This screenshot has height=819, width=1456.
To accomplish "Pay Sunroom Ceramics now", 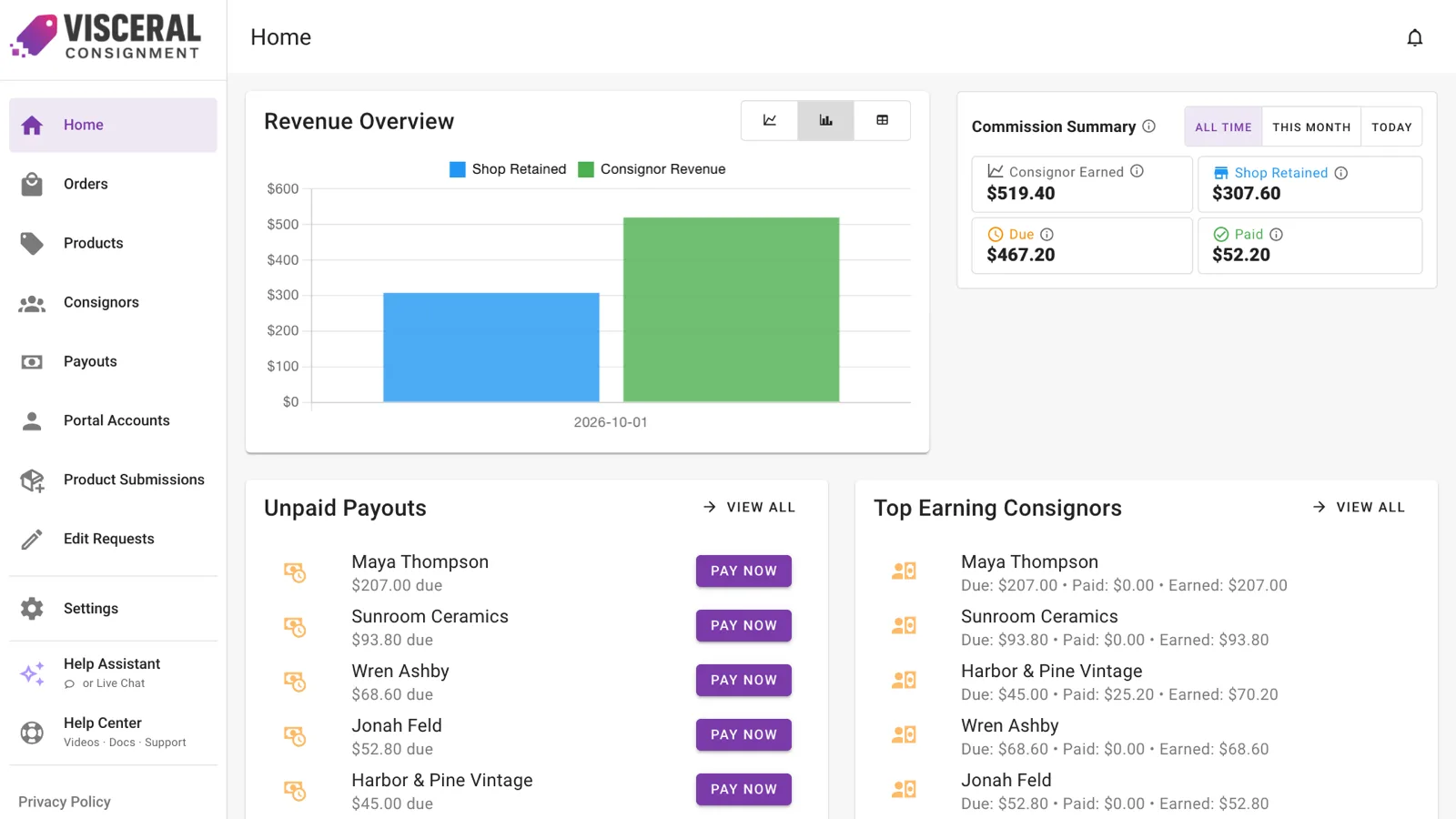I will tap(743, 626).
